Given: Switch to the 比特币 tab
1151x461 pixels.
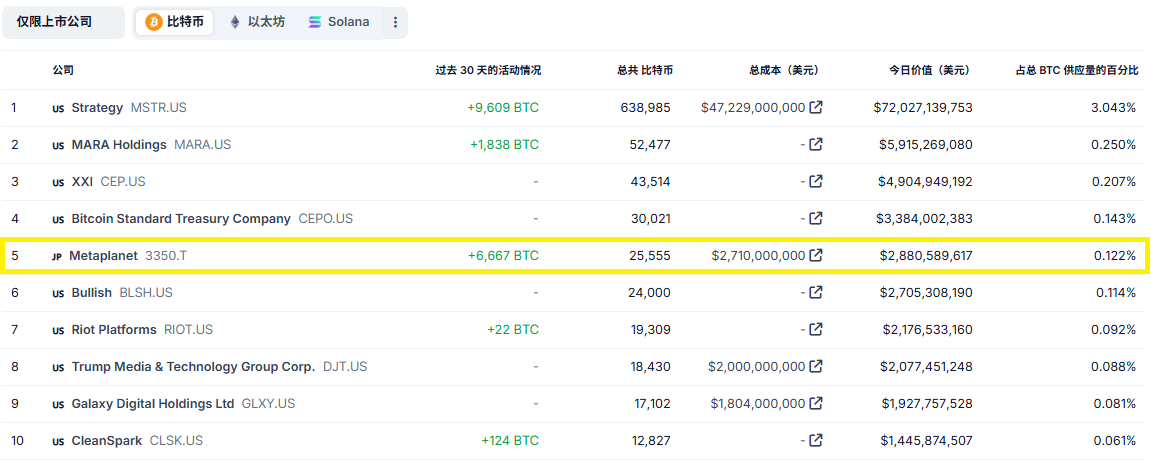Looking at the screenshot, I should click(x=175, y=22).
